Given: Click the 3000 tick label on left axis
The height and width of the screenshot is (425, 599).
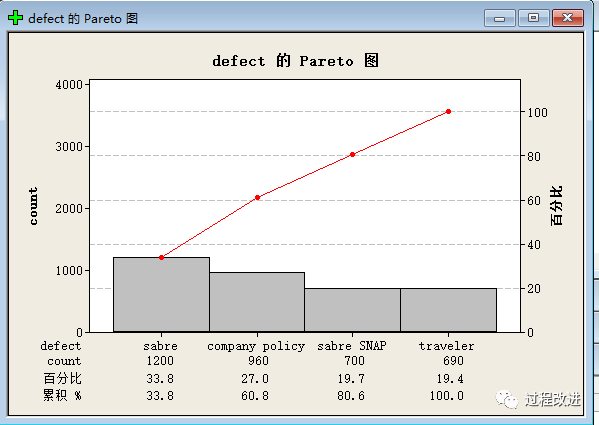Looking at the screenshot, I should [69, 147].
